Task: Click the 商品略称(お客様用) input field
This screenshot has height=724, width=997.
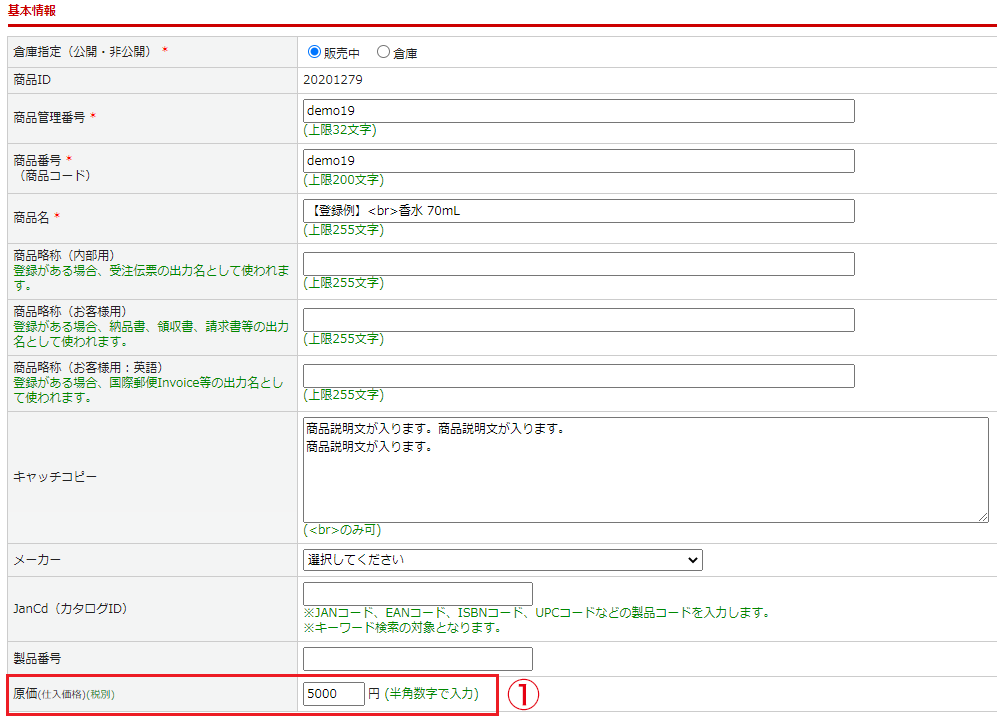Action: click(x=578, y=320)
